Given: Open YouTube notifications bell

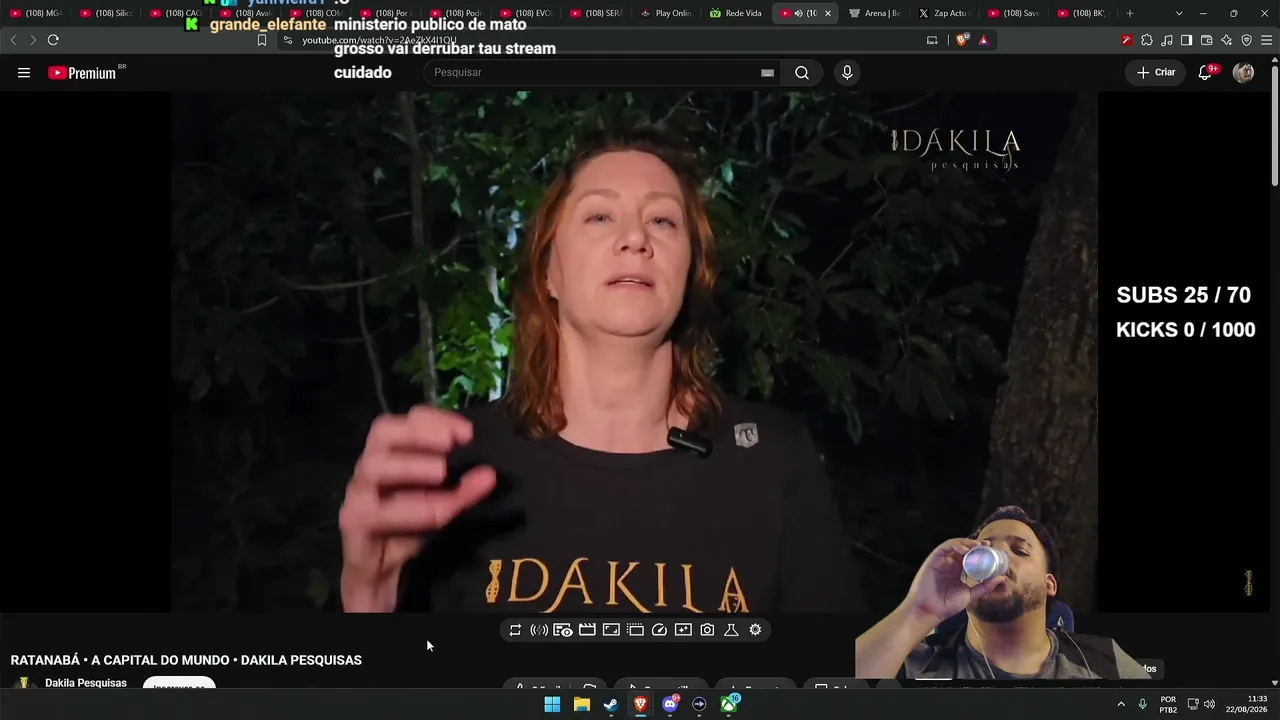Looking at the screenshot, I should [1205, 72].
